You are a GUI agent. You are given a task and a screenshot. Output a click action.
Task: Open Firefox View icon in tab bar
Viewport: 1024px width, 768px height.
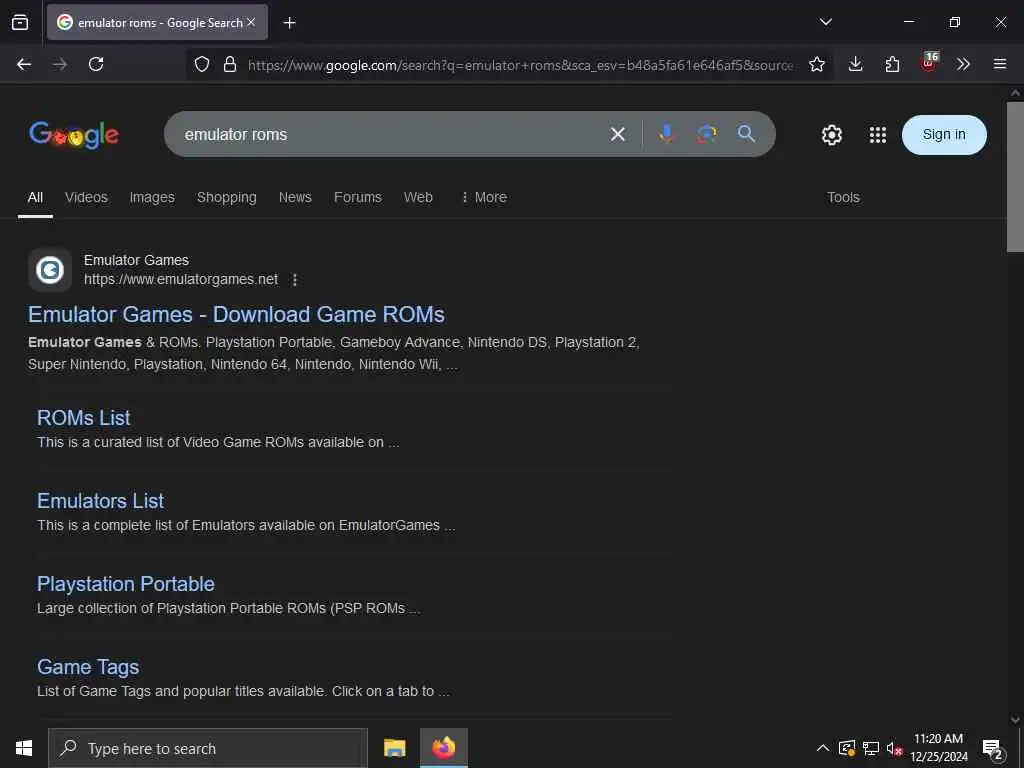pyautogui.click(x=20, y=22)
